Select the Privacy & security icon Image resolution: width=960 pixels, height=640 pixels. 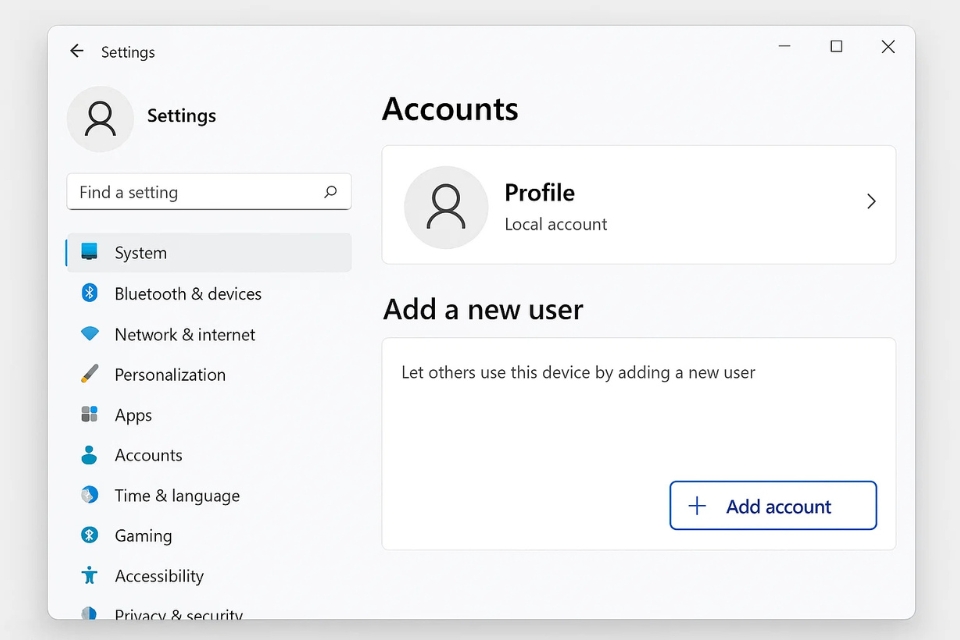[90, 614]
